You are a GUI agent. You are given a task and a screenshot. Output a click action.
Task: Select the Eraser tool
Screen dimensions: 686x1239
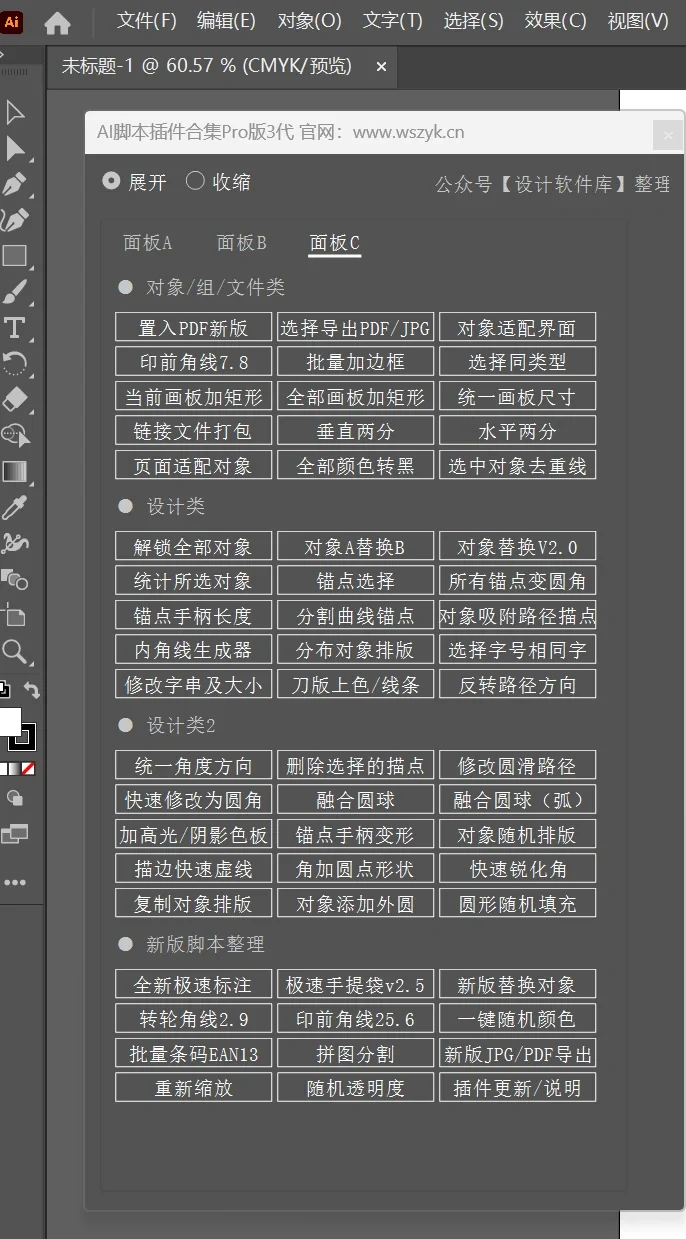pyautogui.click(x=15, y=399)
